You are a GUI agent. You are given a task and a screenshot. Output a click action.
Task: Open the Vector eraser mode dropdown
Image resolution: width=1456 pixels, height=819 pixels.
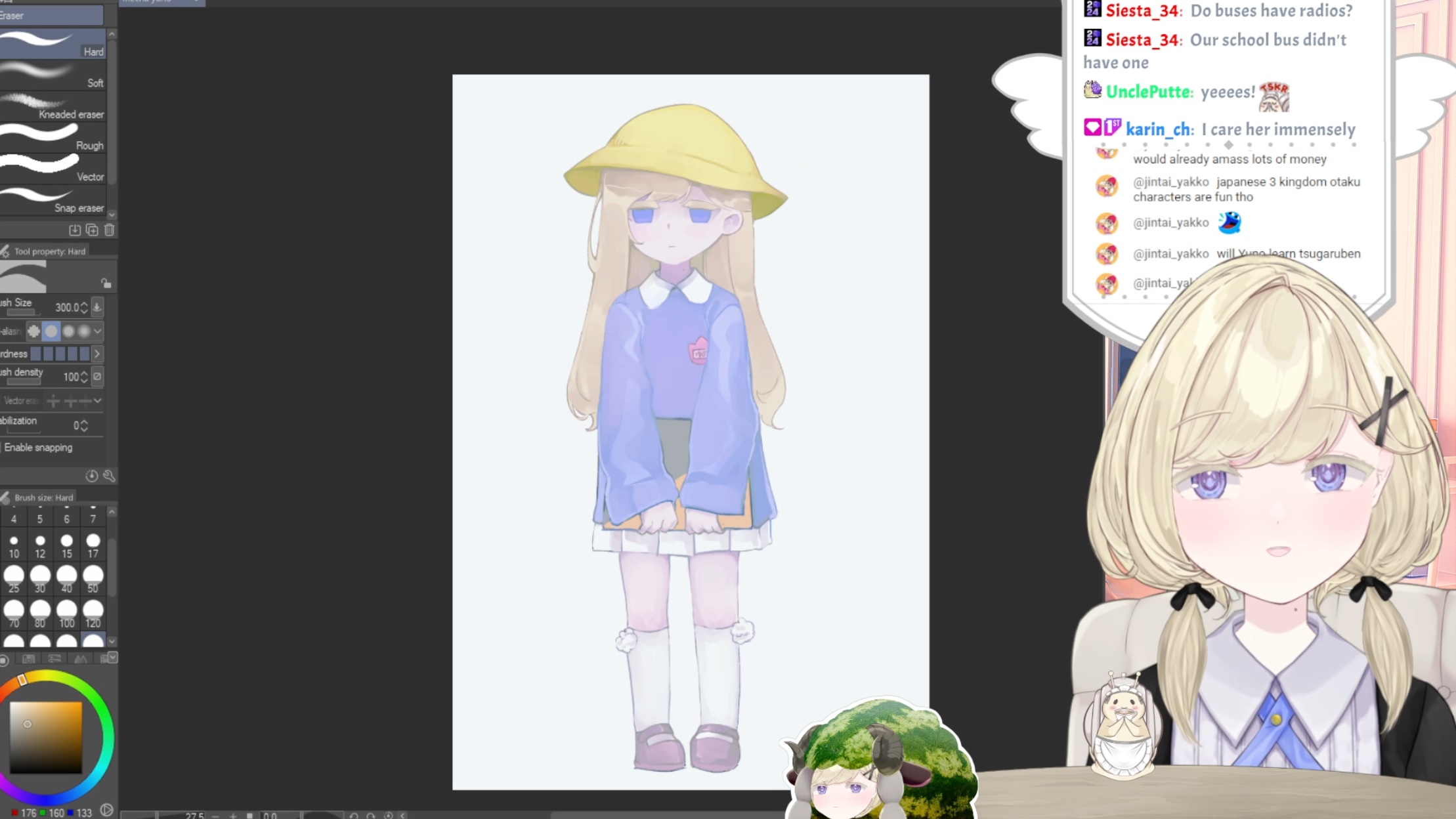click(x=98, y=400)
